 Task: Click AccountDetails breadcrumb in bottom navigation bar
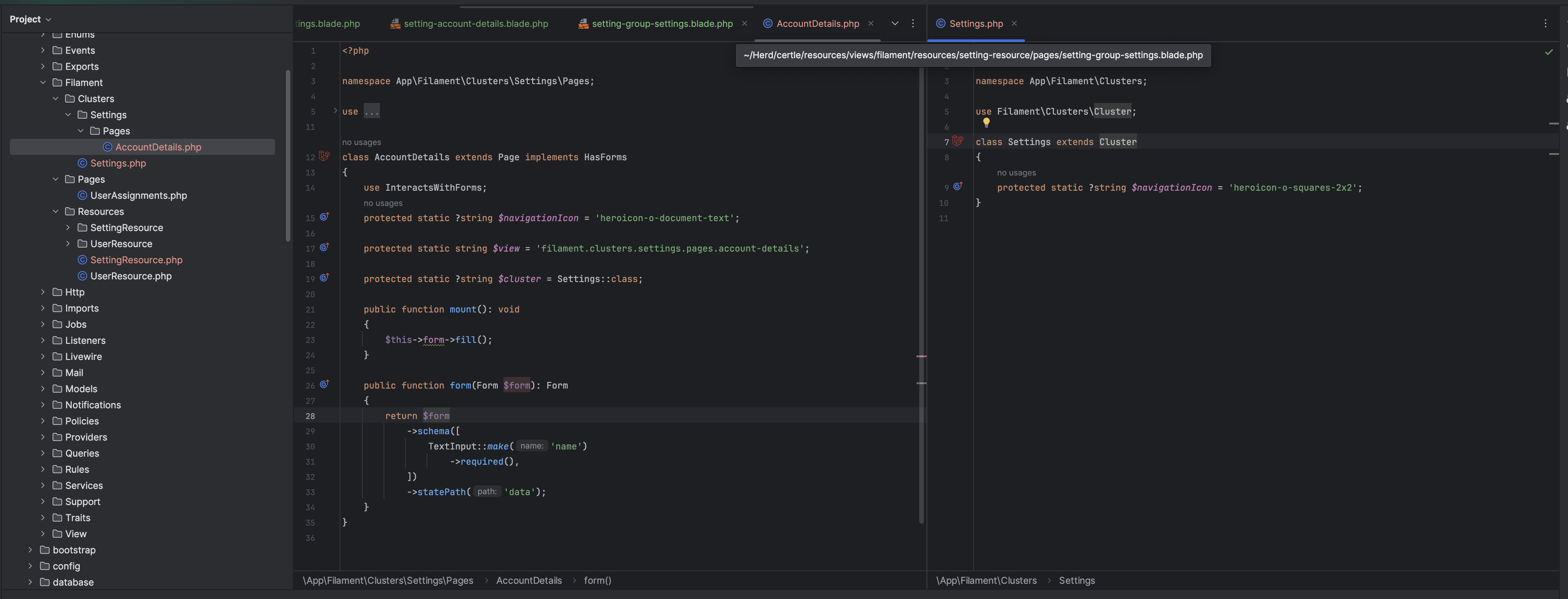coord(528,580)
